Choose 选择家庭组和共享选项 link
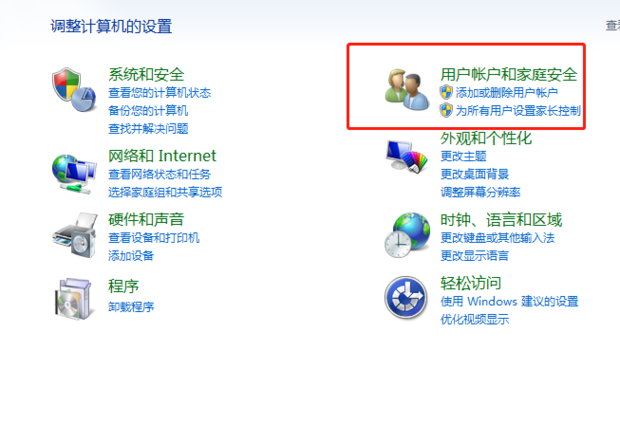Image resolution: width=620 pixels, height=425 pixels. click(165, 192)
